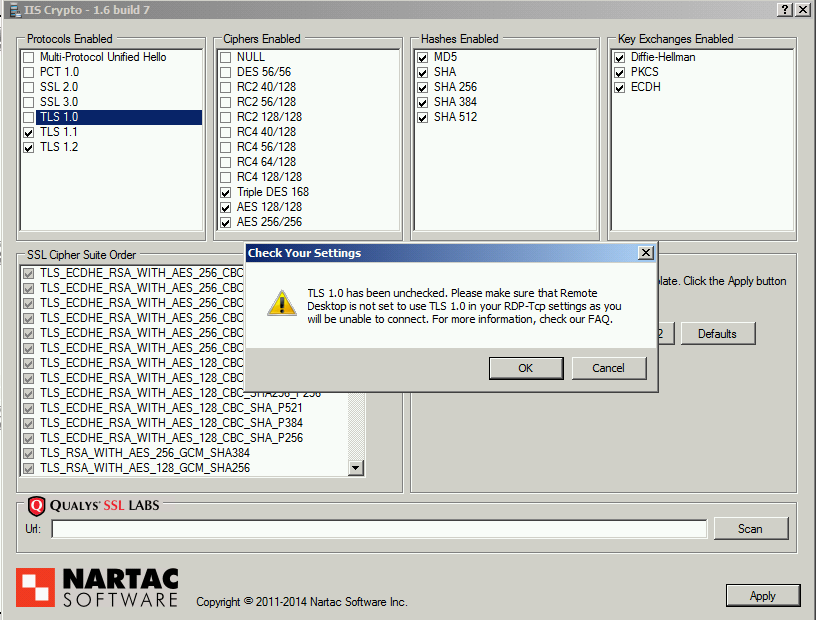Uncheck the SHA hash checkbox
The height and width of the screenshot is (620, 816).
(423, 72)
